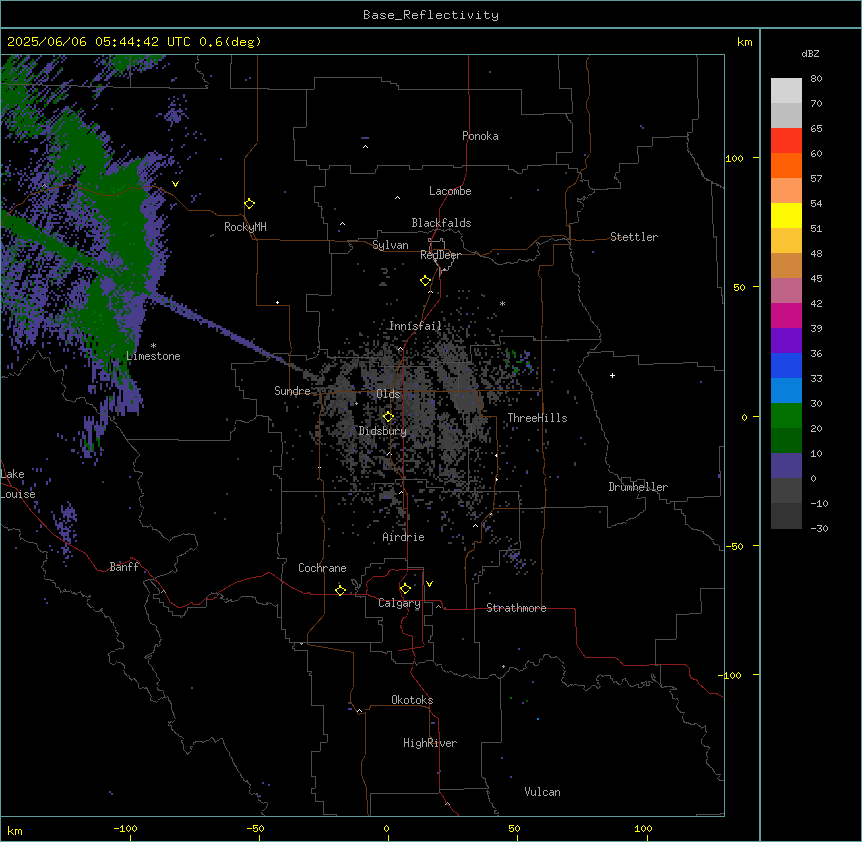Click the yellow diamond marker near RockyMH
The width and height of the screenshot is (862, 842).
point(250,204)
